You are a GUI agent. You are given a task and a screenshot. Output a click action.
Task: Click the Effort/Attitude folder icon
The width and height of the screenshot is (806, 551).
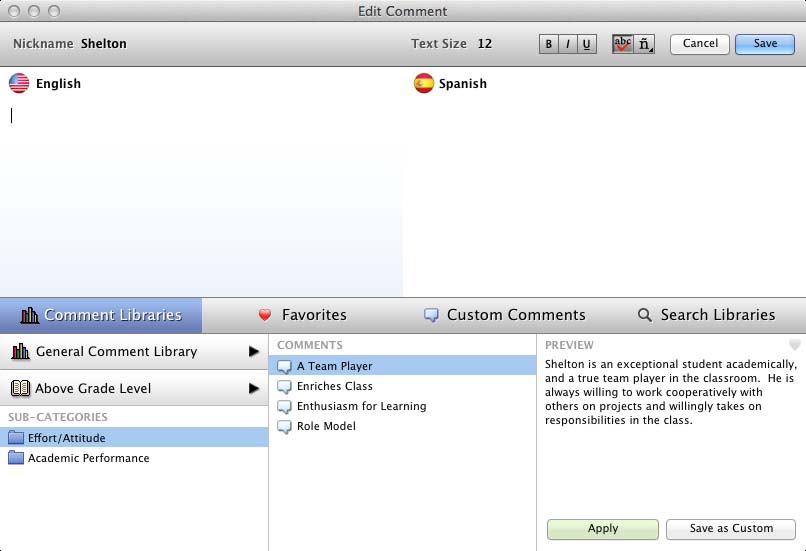coord(16,438)
